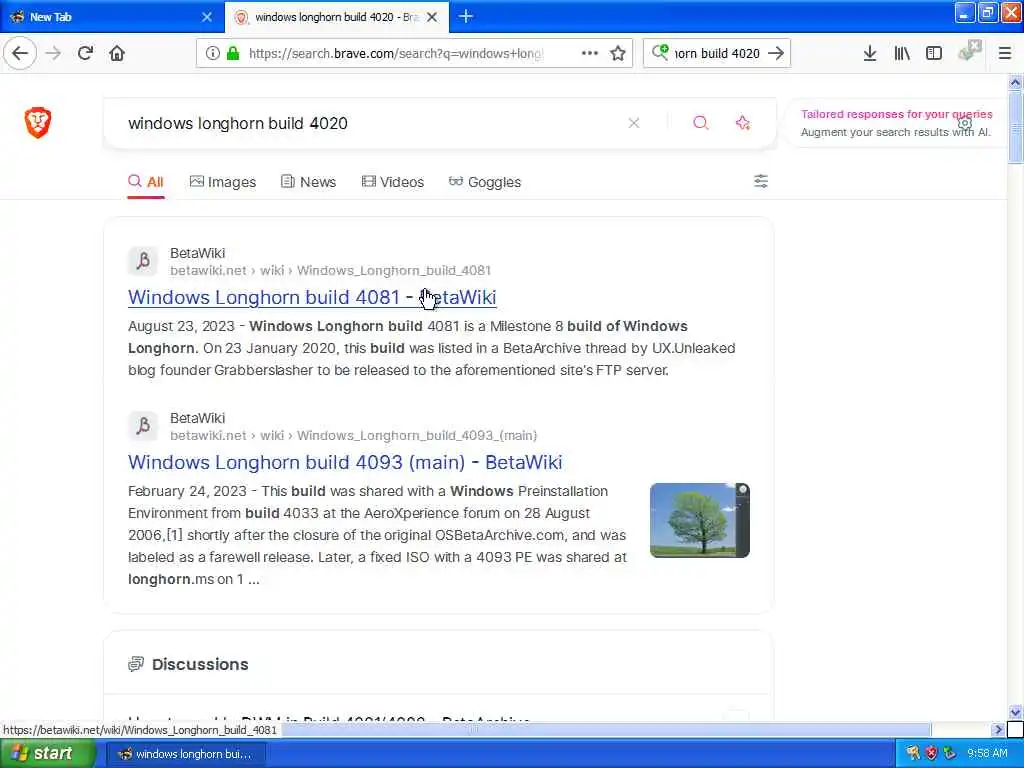This screenshot has height=768, width=1024.
Task: Click the horizontal scrollbar right arrow
Action: click(x=997, y=729)
